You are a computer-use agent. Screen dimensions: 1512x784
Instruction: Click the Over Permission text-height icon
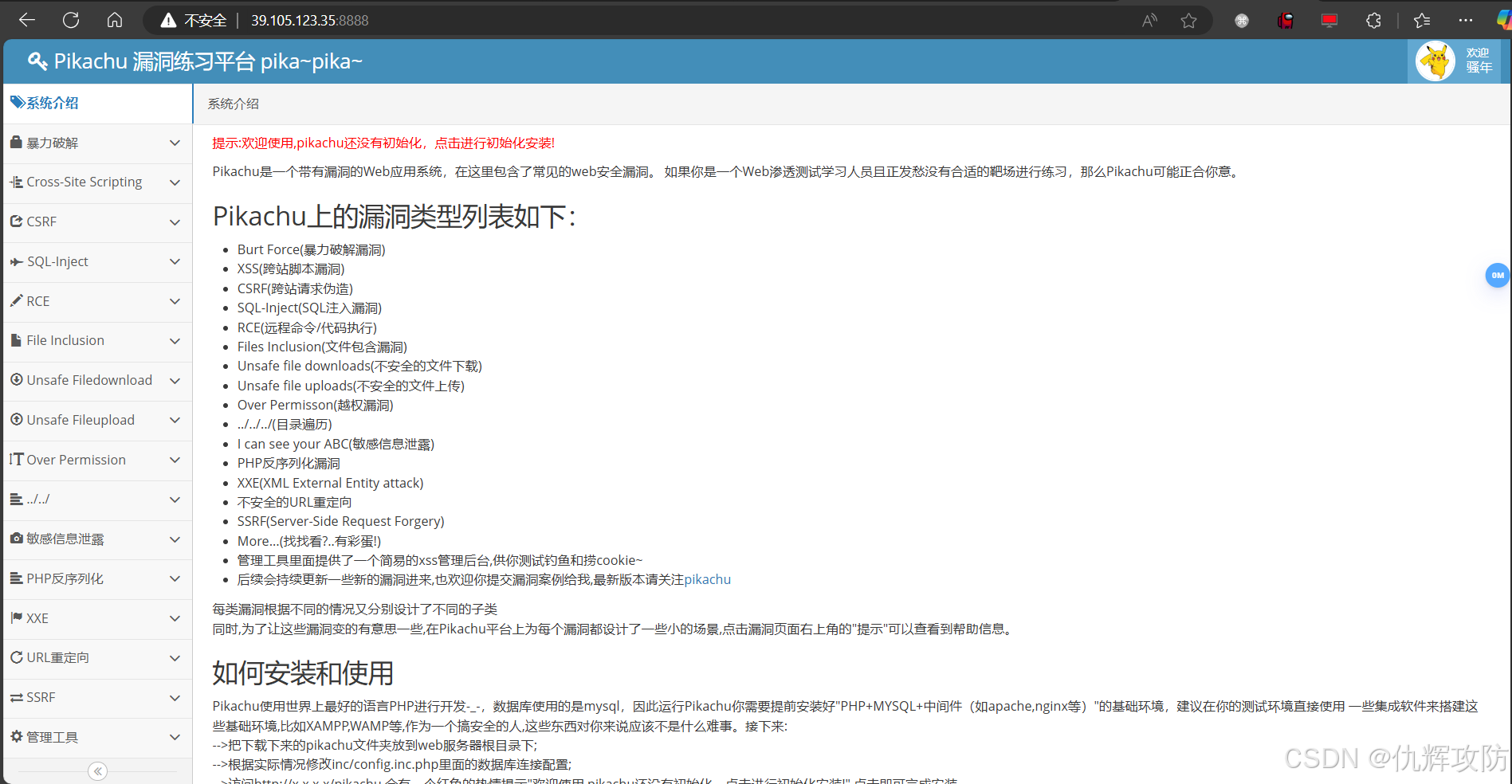16,459
